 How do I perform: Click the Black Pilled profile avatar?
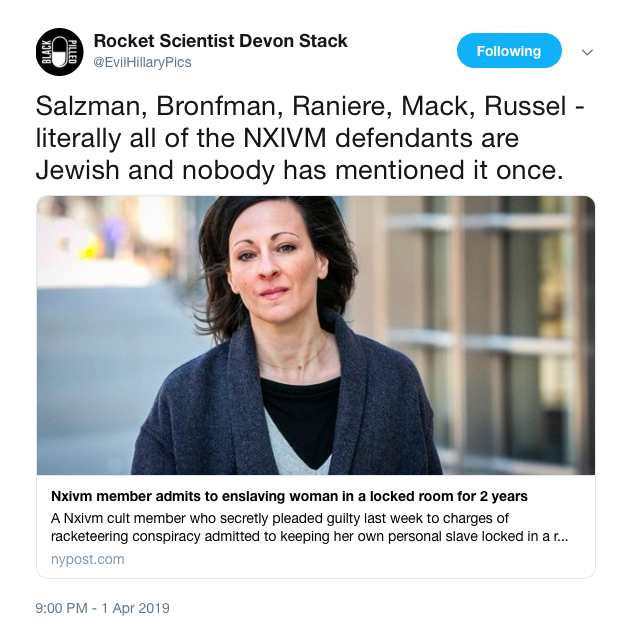click(59, 51)
